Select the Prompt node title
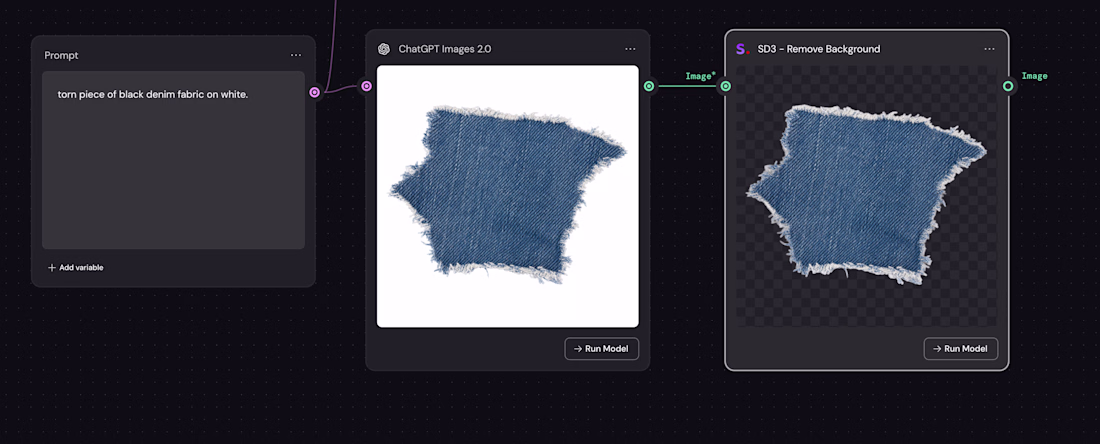1100x444 pixels. (62, 55)
